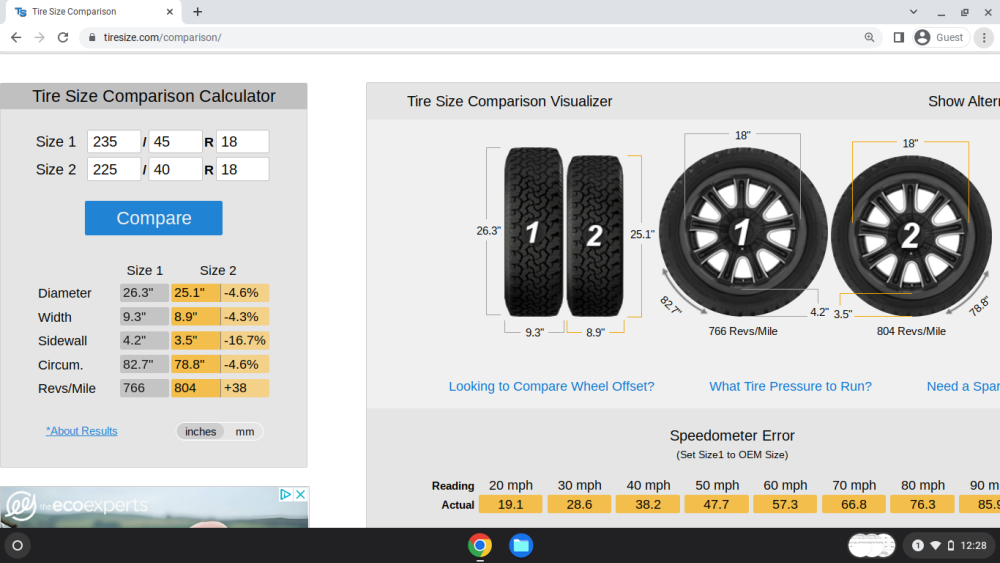Click wheel 1 side-view image

coord(743,232)
